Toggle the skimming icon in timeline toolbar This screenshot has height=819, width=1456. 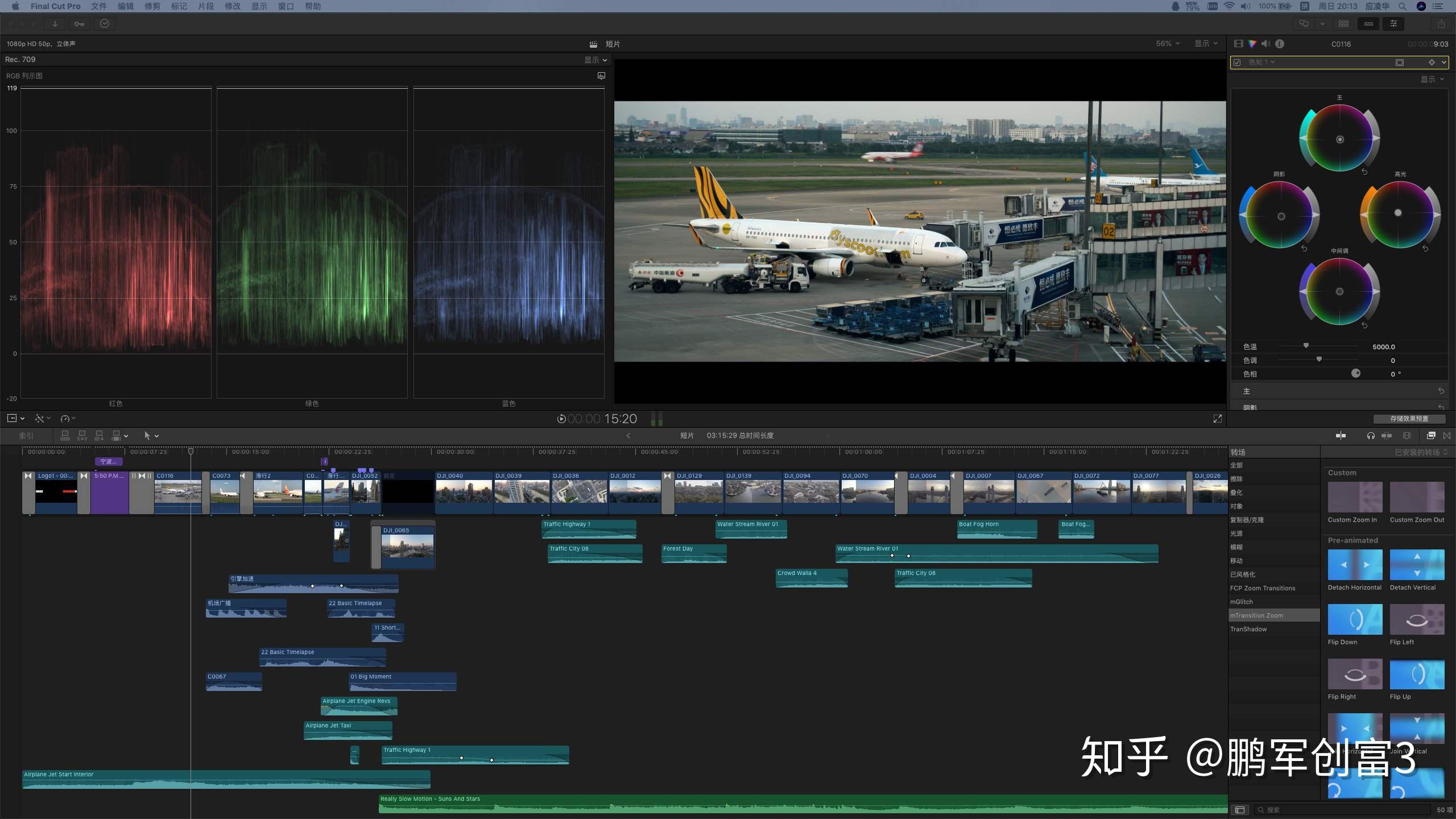(x=1341, y=436)
